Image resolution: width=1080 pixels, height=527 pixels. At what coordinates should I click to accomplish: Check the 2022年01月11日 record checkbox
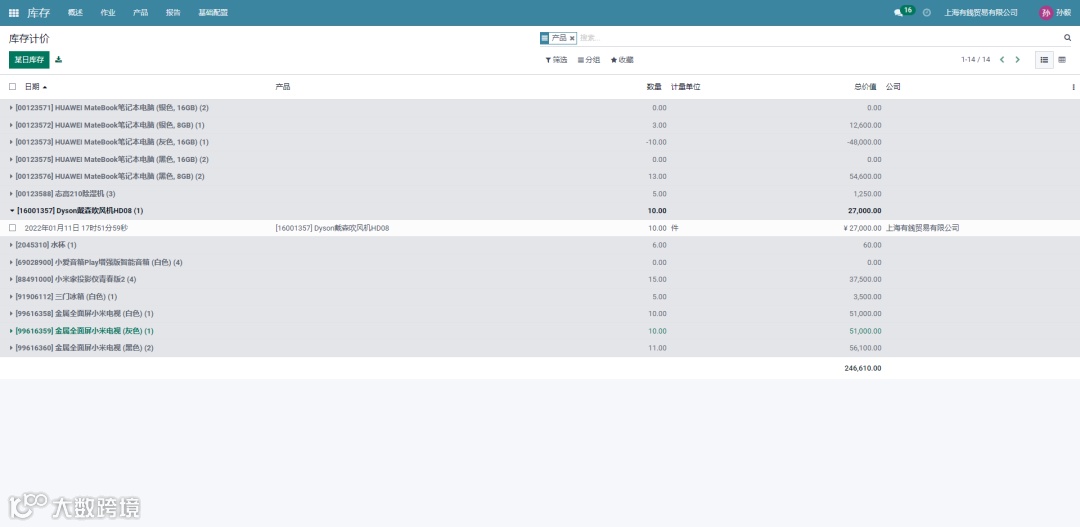click(12, 227)
